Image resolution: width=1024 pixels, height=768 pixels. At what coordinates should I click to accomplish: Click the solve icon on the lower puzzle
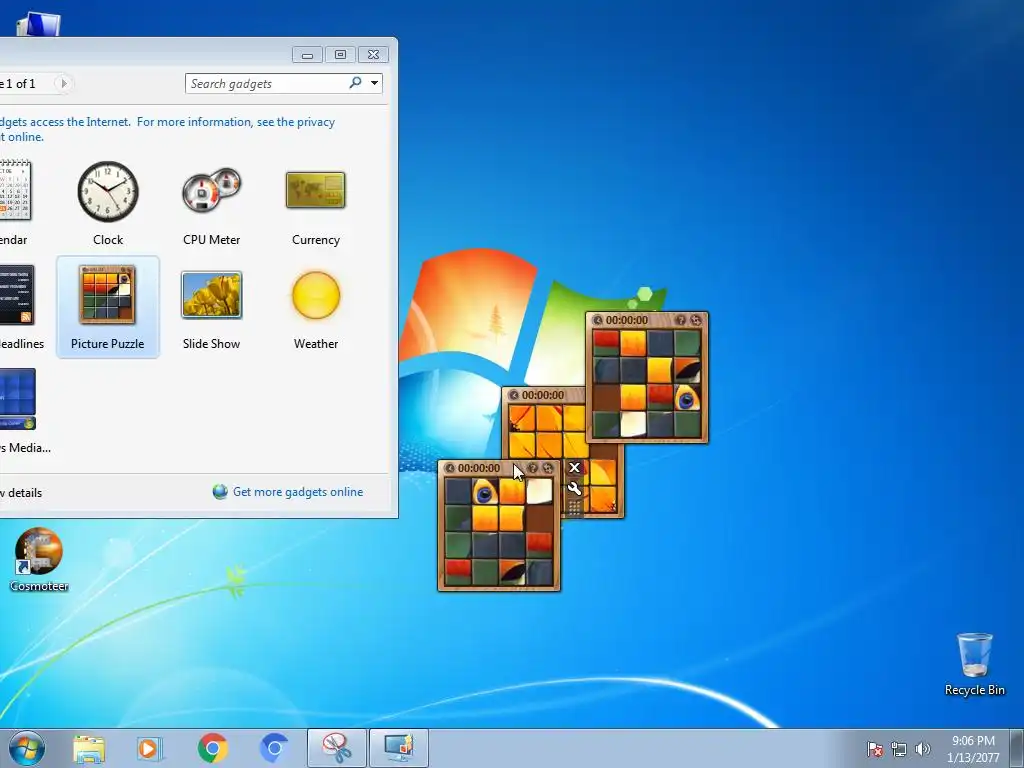[x=548, y=468]
